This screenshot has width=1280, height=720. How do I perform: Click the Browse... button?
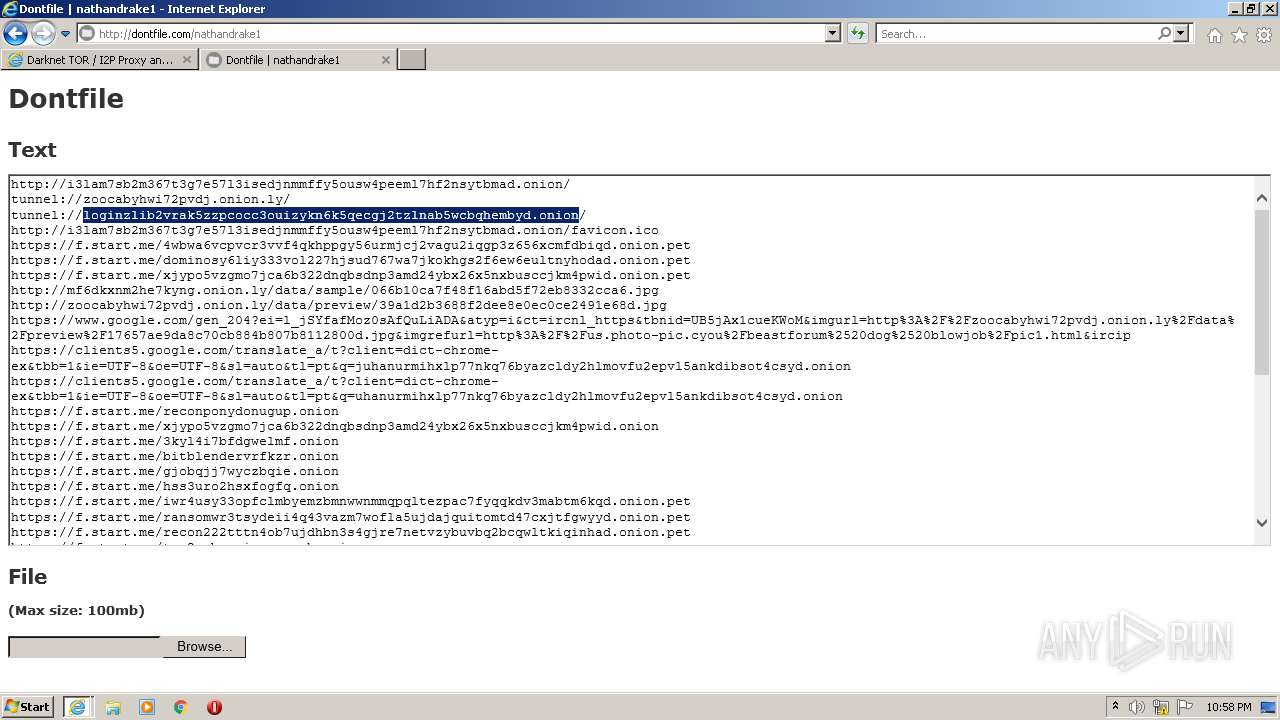(204, 647)
